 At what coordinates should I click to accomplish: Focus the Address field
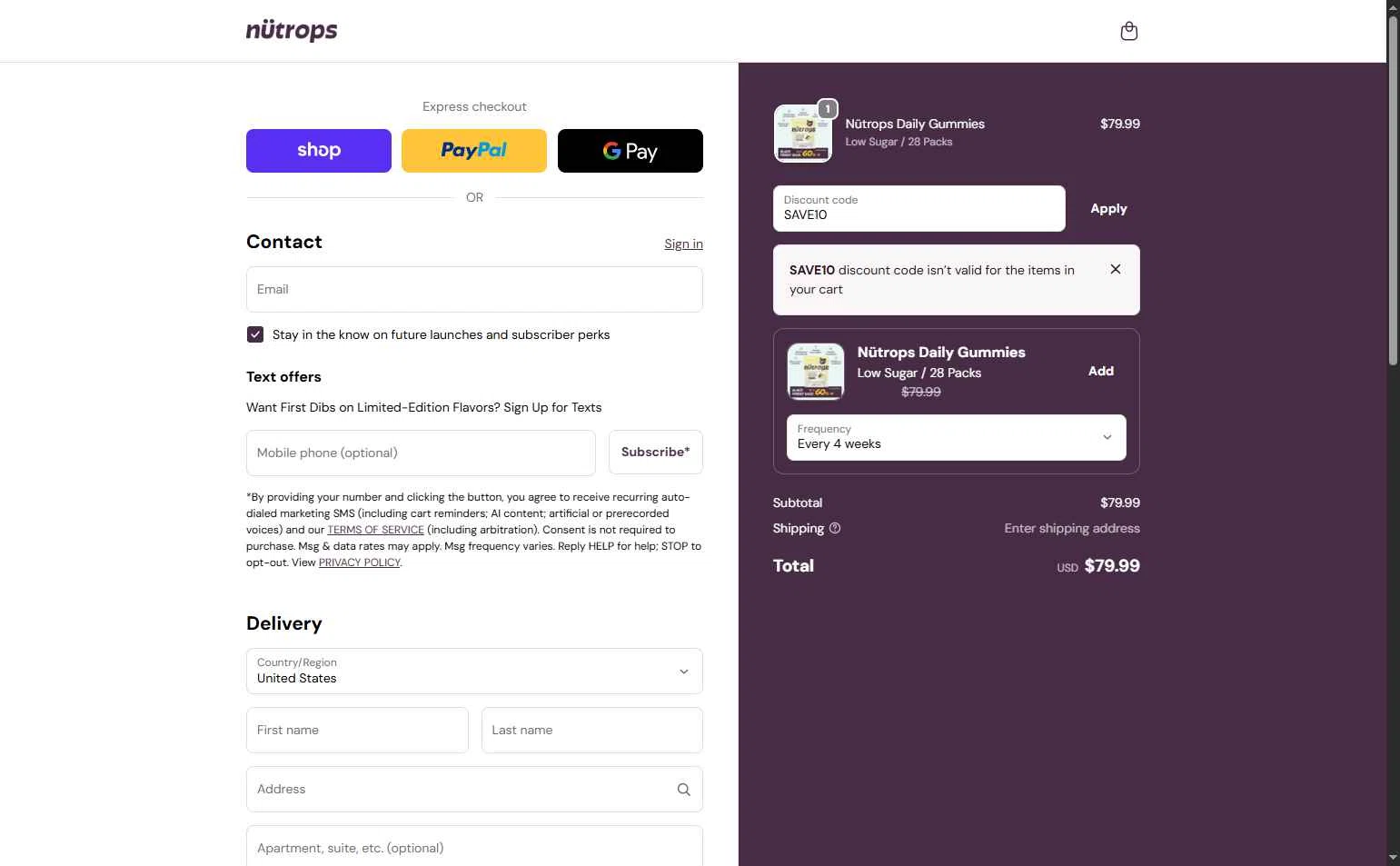[x=474, y=789]
